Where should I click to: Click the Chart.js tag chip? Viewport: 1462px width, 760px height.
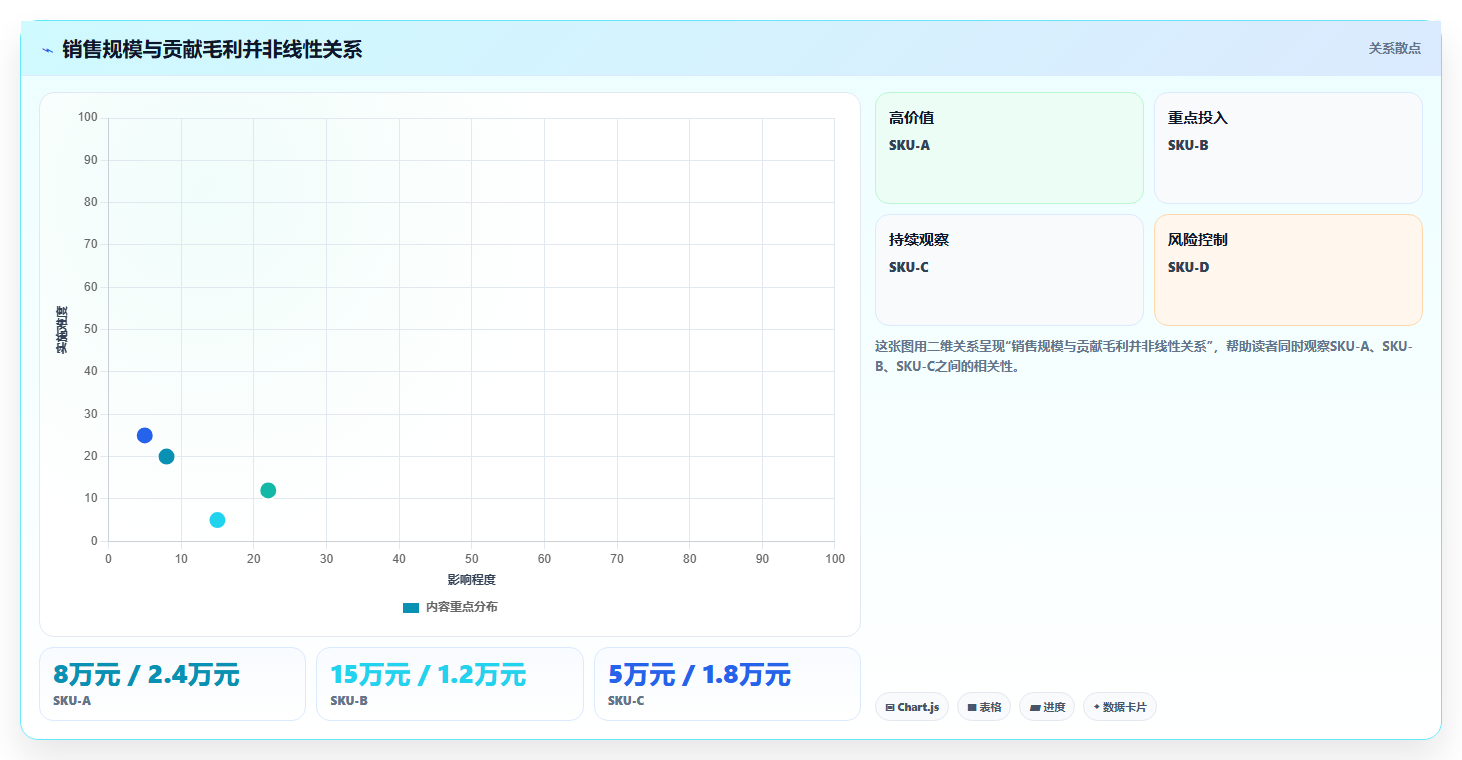(911, 707)
